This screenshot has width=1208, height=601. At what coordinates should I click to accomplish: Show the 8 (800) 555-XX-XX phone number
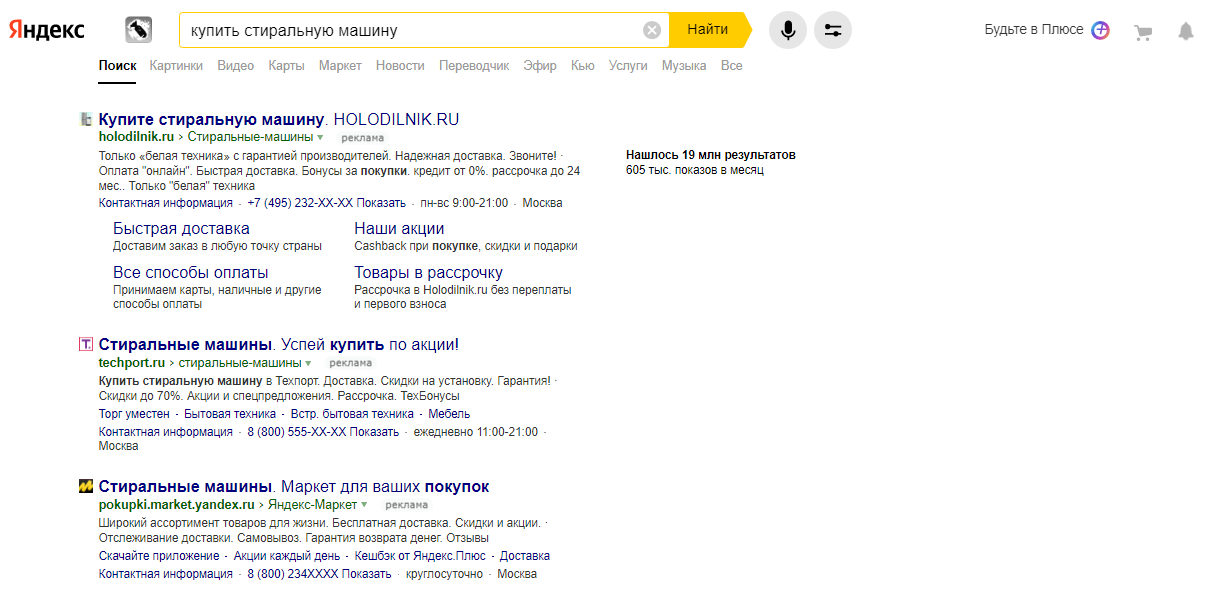pyautogui.click(x=323, y=433)
